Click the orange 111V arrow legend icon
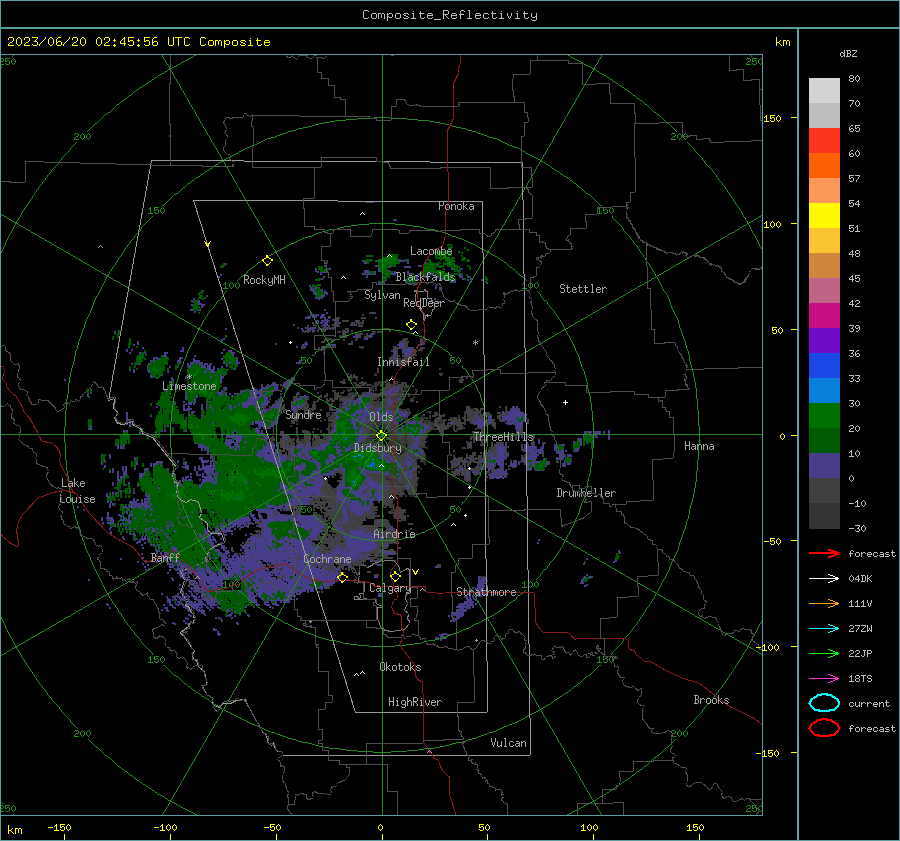This screenshot has width=900, height=841. pyautogui.click(x=824, y=603)
